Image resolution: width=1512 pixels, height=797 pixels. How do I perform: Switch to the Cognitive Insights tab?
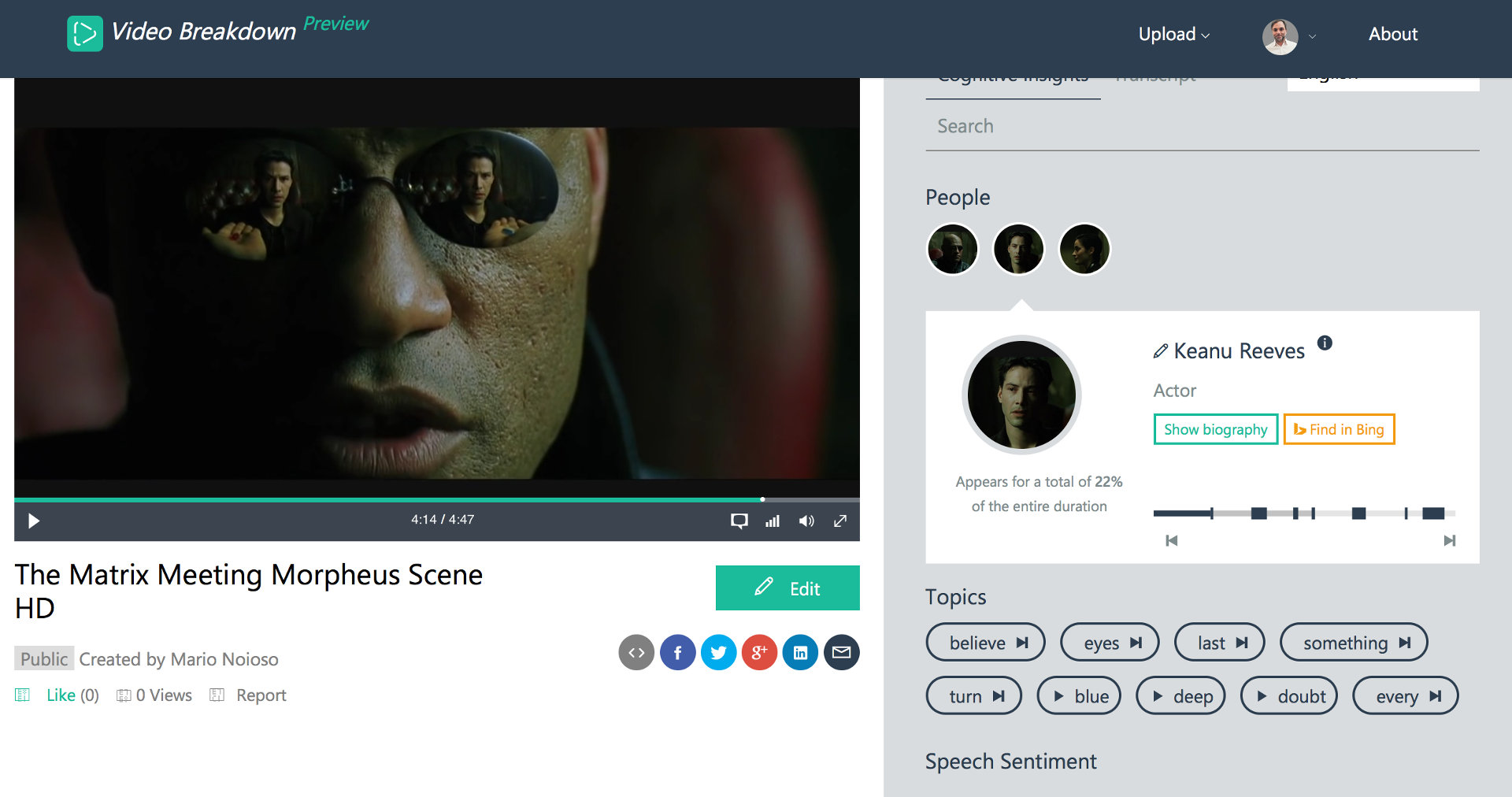(1013, 82)
